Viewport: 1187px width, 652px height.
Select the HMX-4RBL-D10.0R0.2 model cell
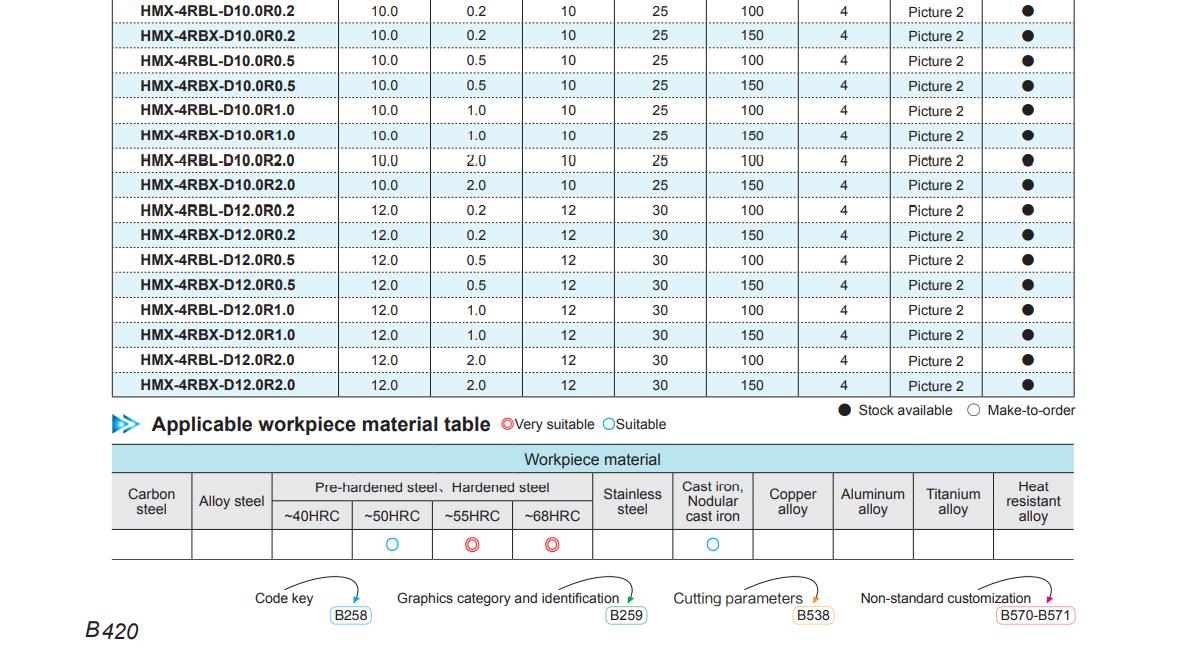tap(218, 11)
